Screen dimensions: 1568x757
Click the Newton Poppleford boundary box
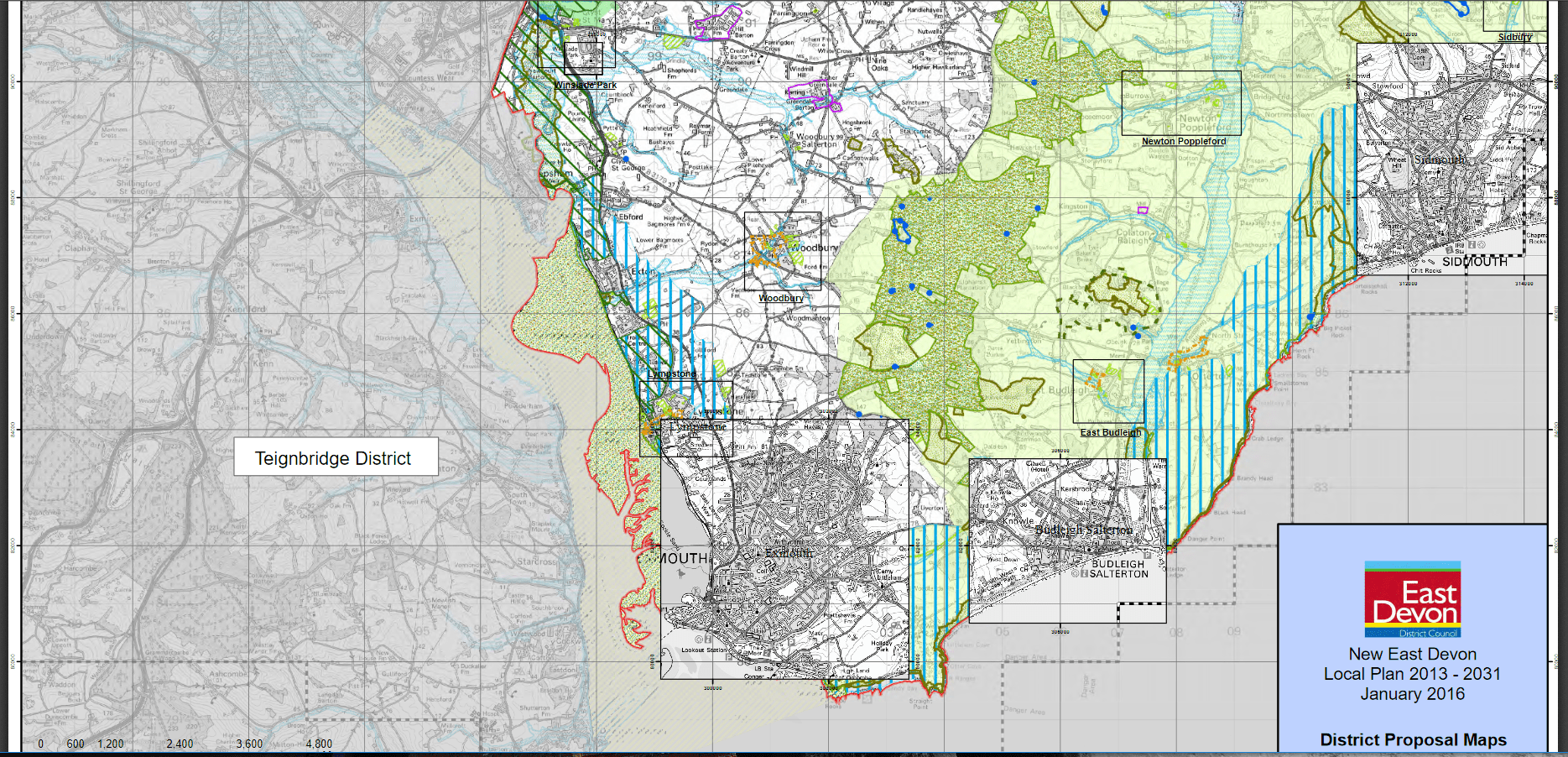pos(1180,102)
